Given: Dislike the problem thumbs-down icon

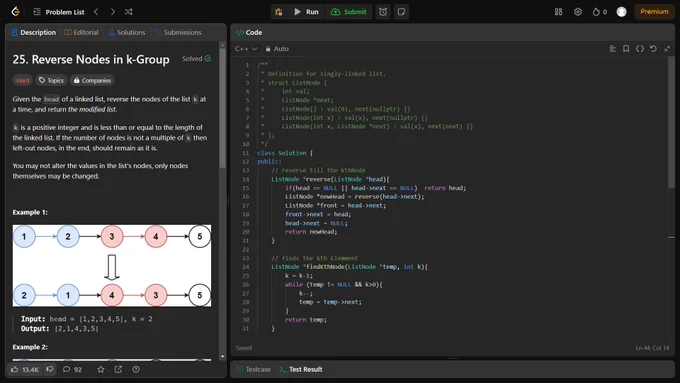Looking at the screenshot, I should (x=50, y=370).
